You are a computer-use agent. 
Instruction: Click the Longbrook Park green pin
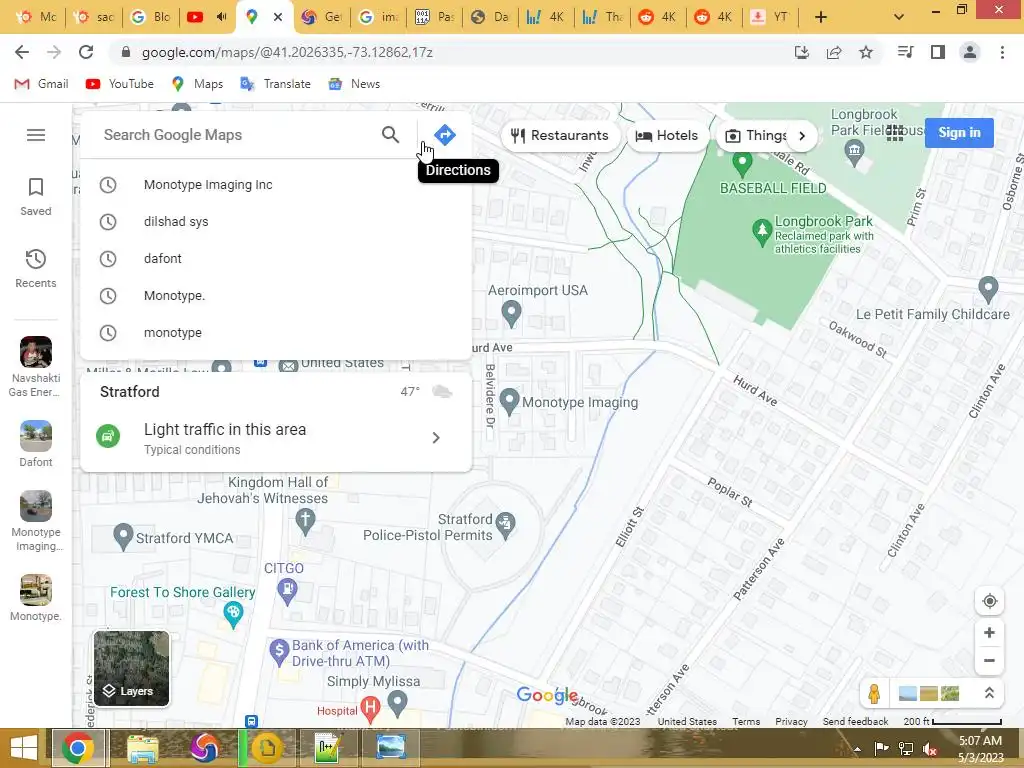pyautogui.click(x=761, y=232)
